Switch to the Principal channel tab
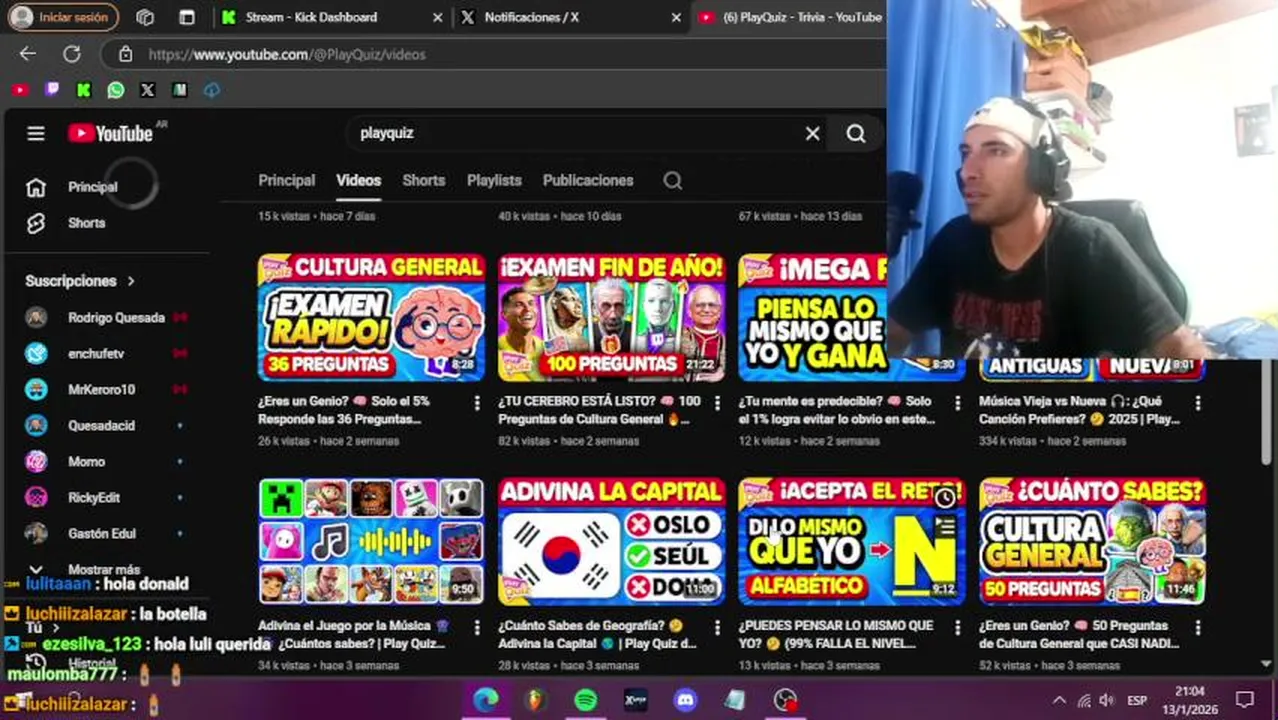Image resolution: width=1278 pixels, height=720 pixels. point(287,180)
